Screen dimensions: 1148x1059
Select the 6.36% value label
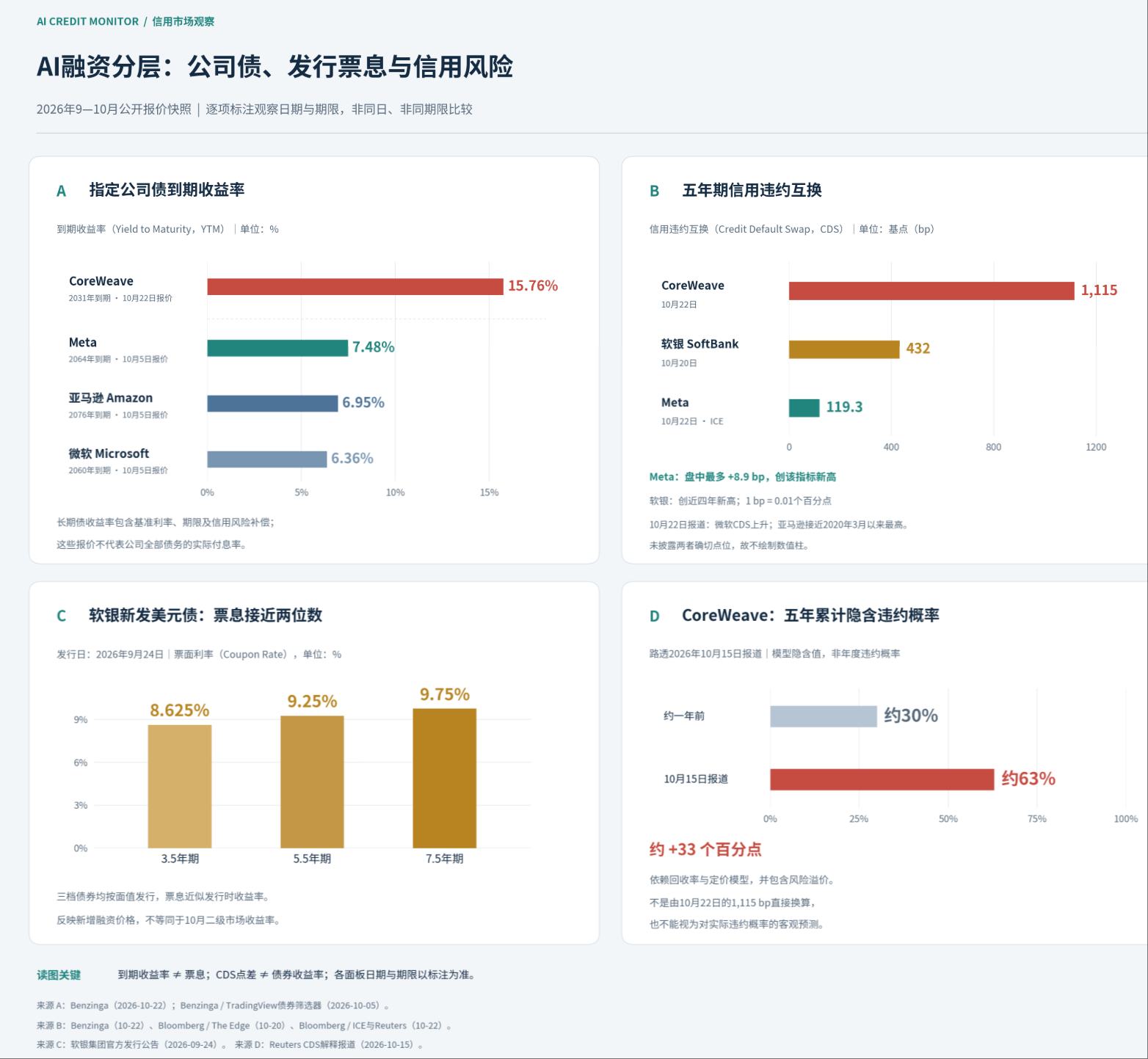pos(352,458)
